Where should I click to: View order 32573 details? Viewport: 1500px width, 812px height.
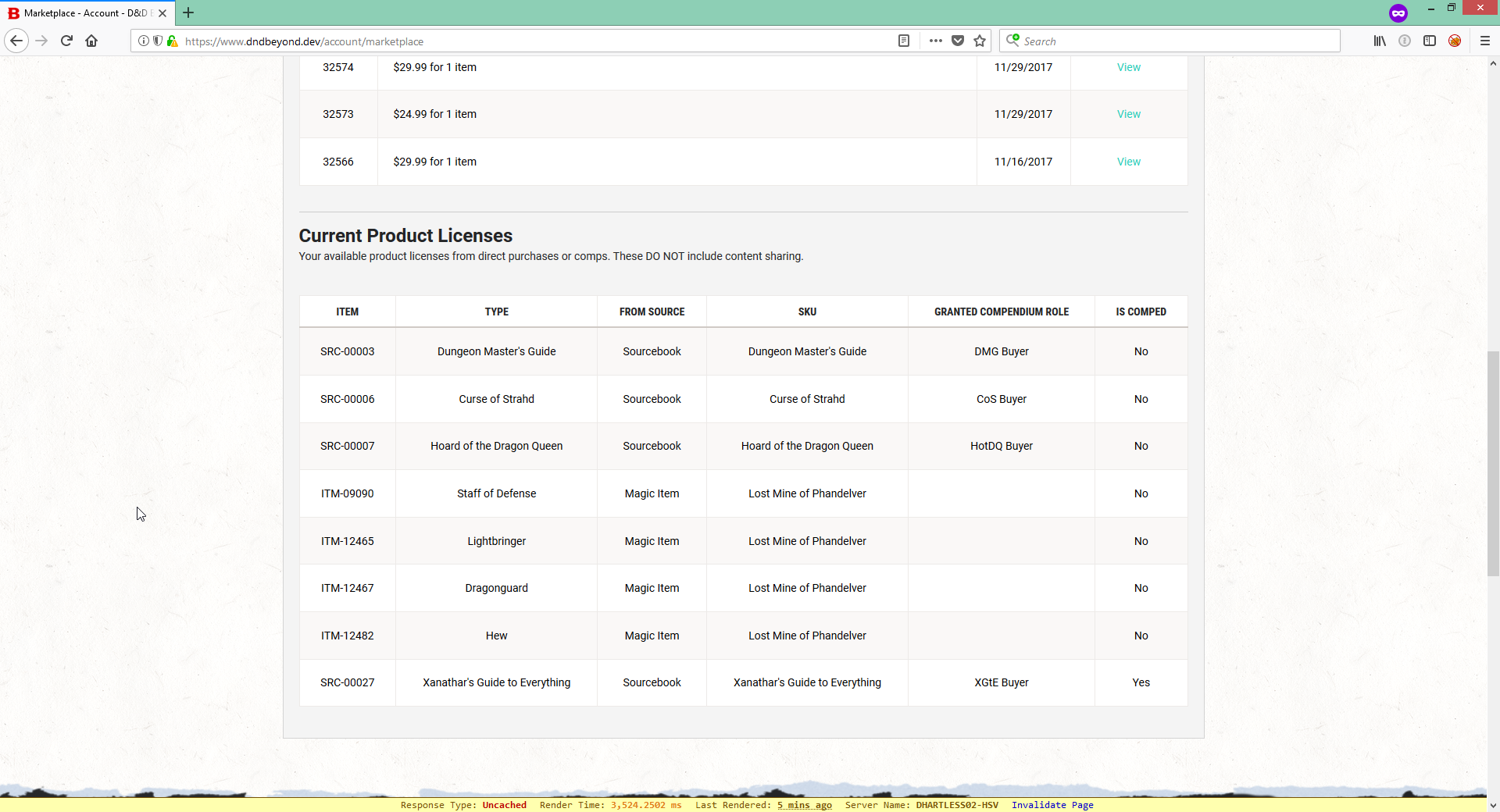(x=1128, y=114)
